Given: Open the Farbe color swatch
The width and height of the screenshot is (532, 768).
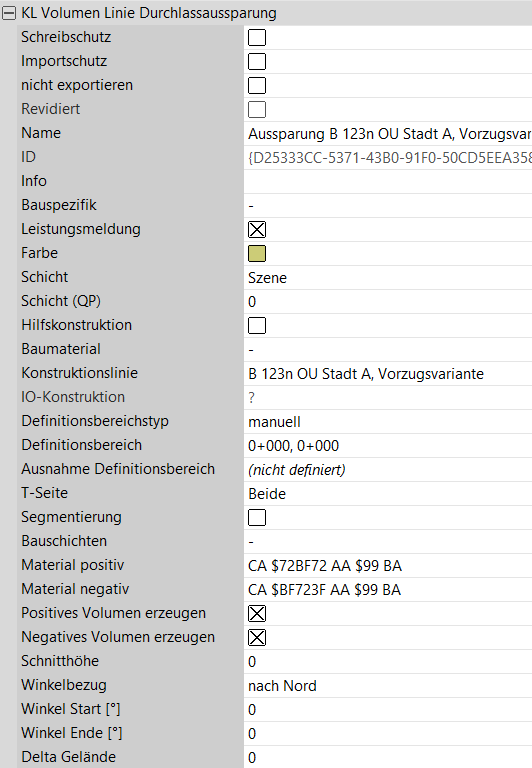Looking at the screenshot, I should point(257,254).
